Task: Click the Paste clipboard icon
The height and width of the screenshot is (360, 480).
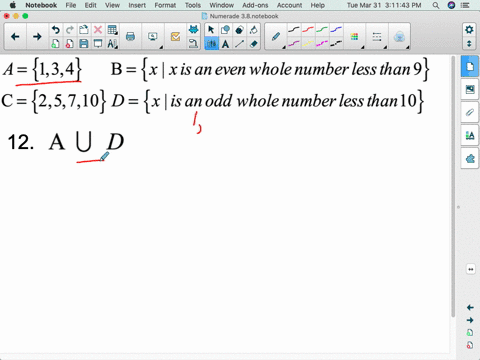Action: [x=84, y=30]
